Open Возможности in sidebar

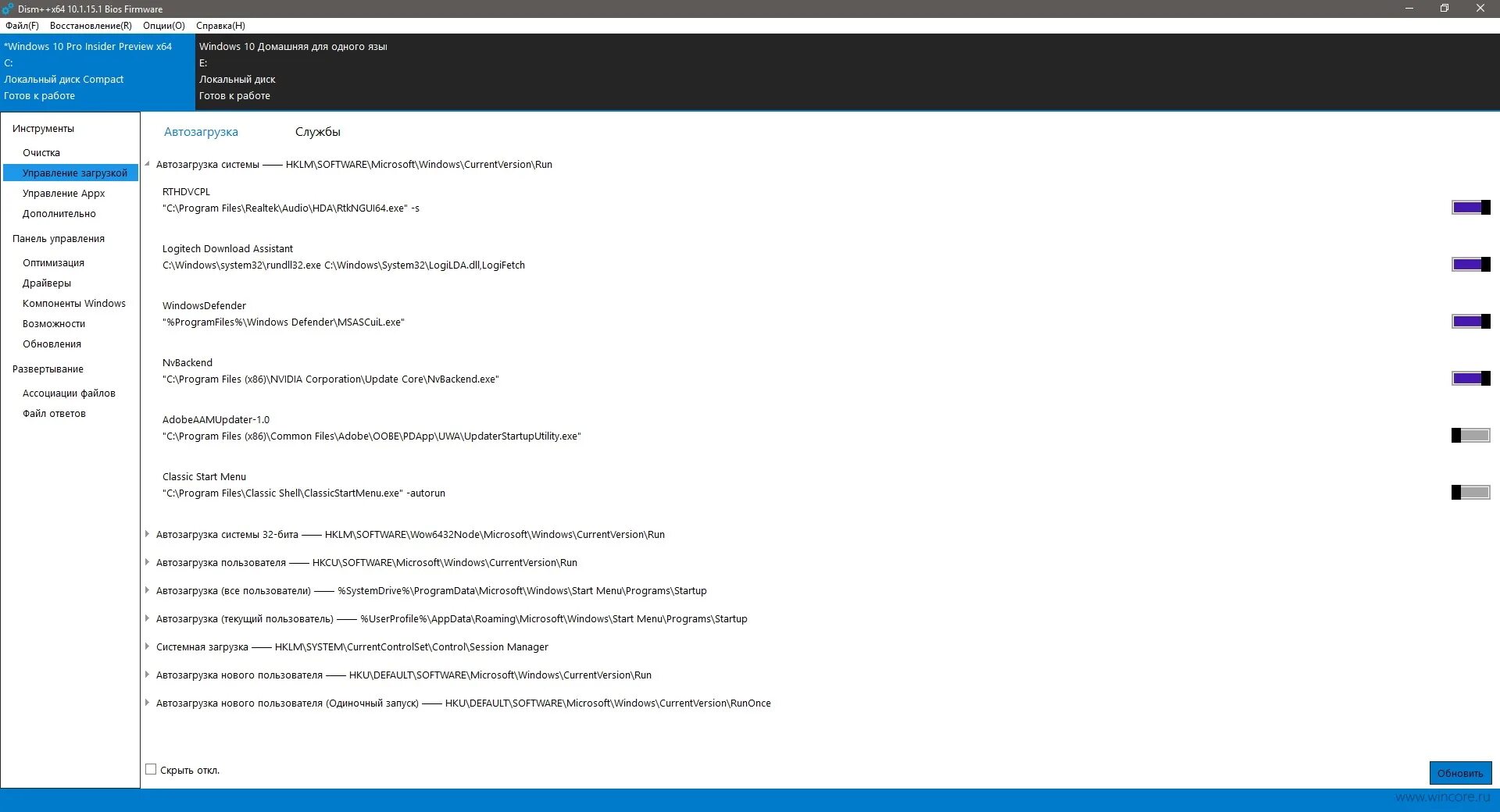coord(54,324)
